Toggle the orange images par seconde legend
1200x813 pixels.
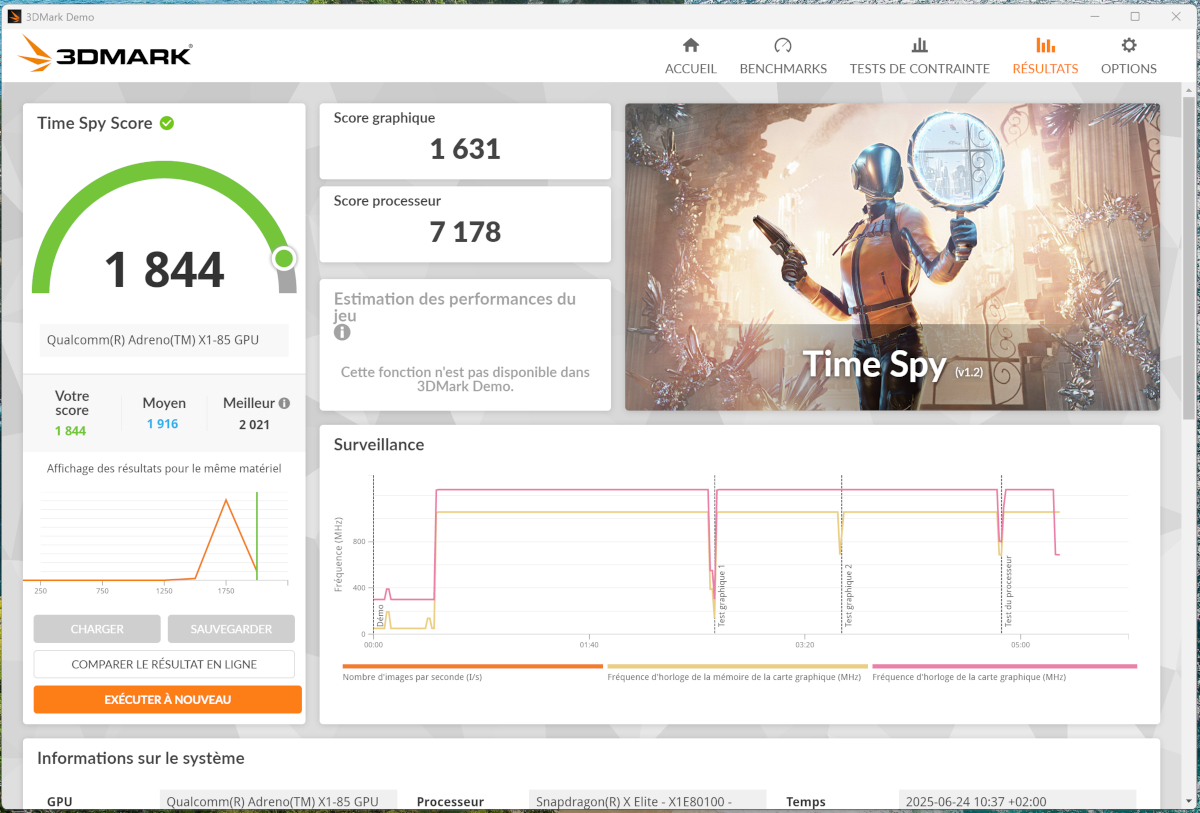click(472, 672)
